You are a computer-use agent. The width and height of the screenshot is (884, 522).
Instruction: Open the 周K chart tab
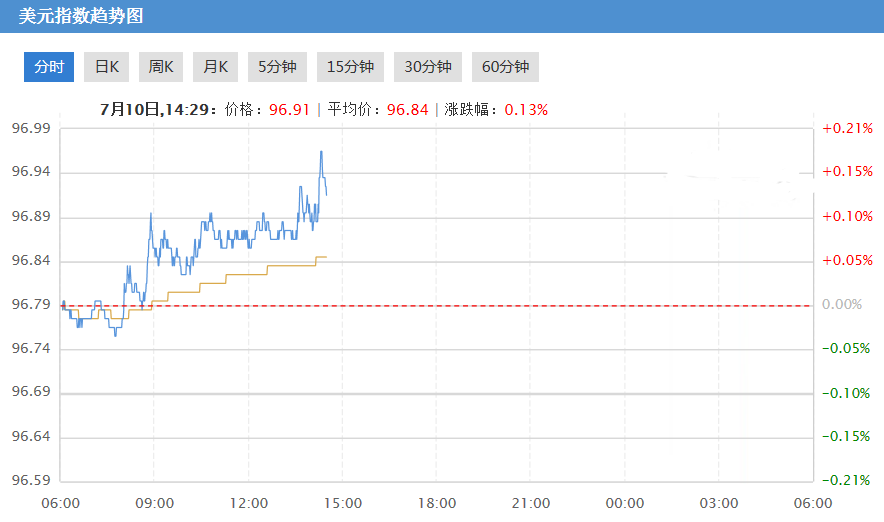click(160, 67)
